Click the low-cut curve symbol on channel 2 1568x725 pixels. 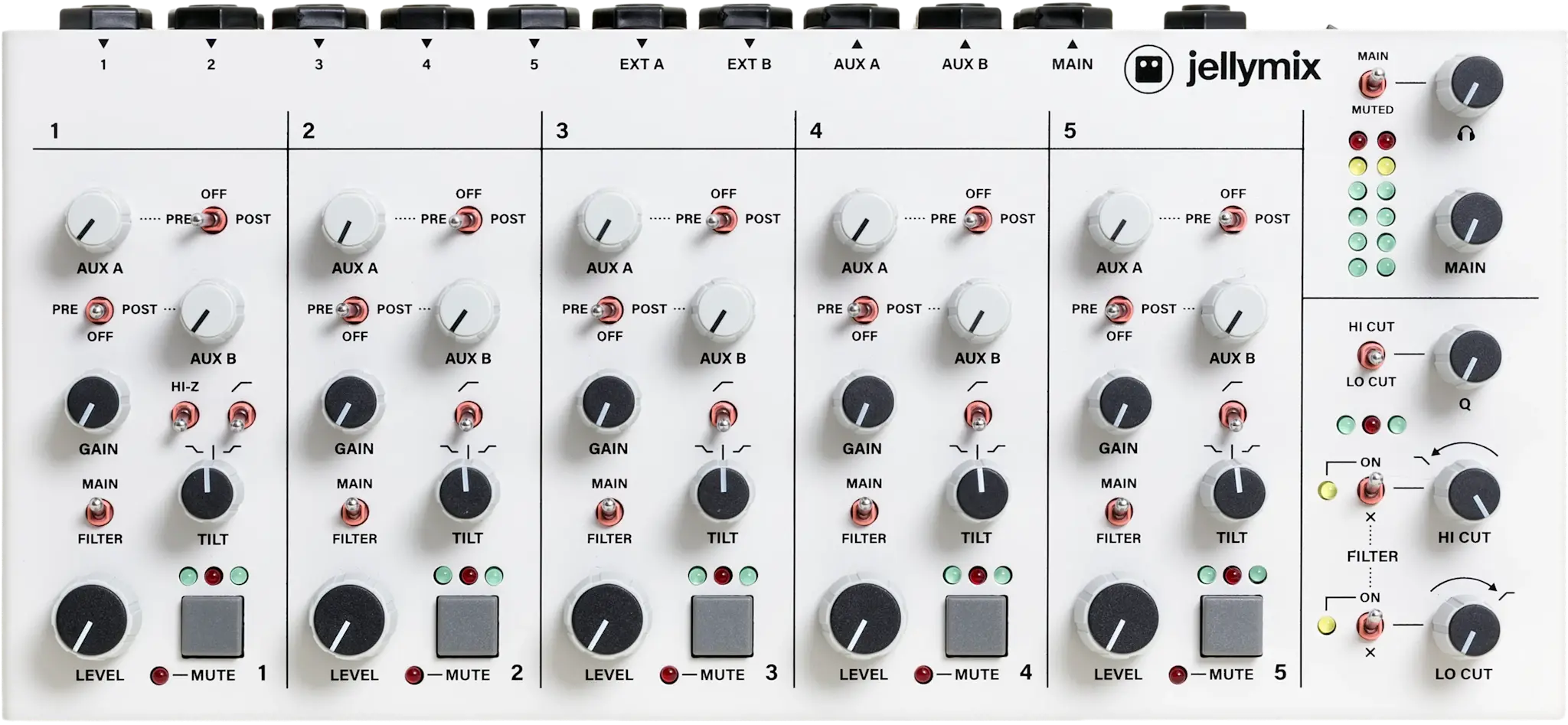pos(468,386)
